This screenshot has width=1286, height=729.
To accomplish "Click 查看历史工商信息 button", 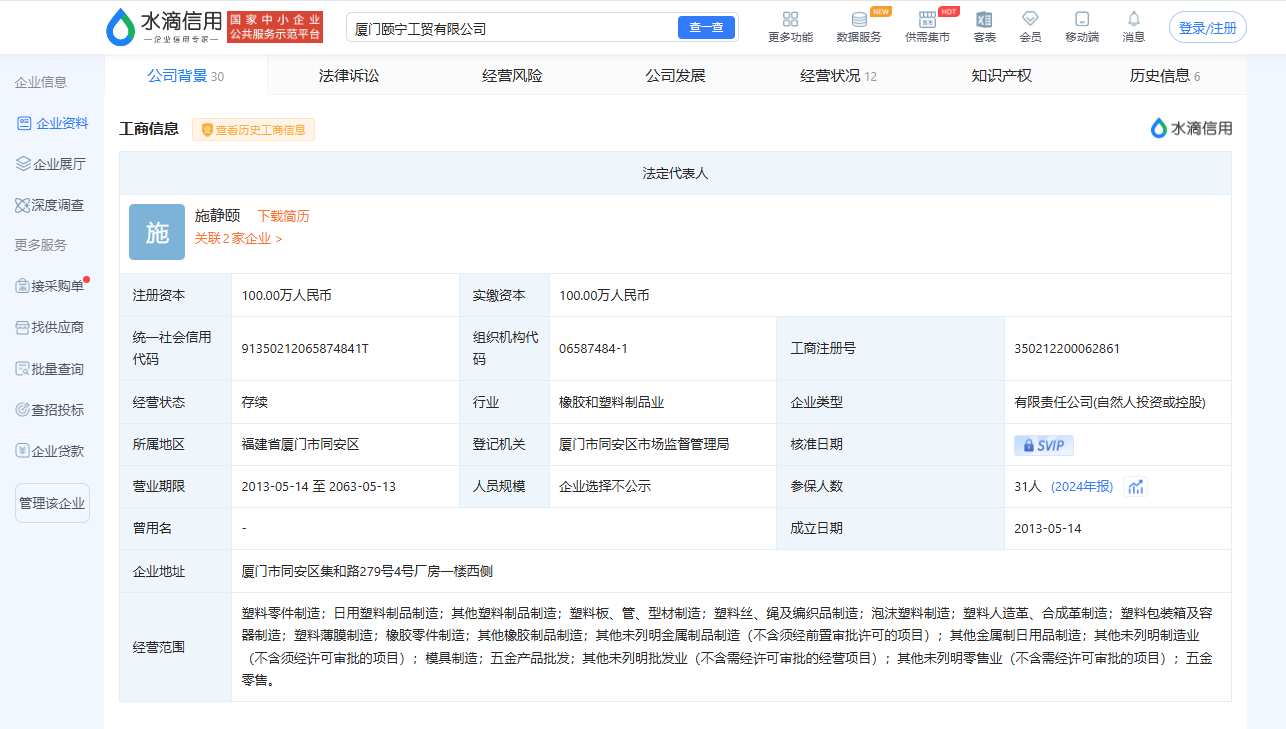I will [254, 130].
